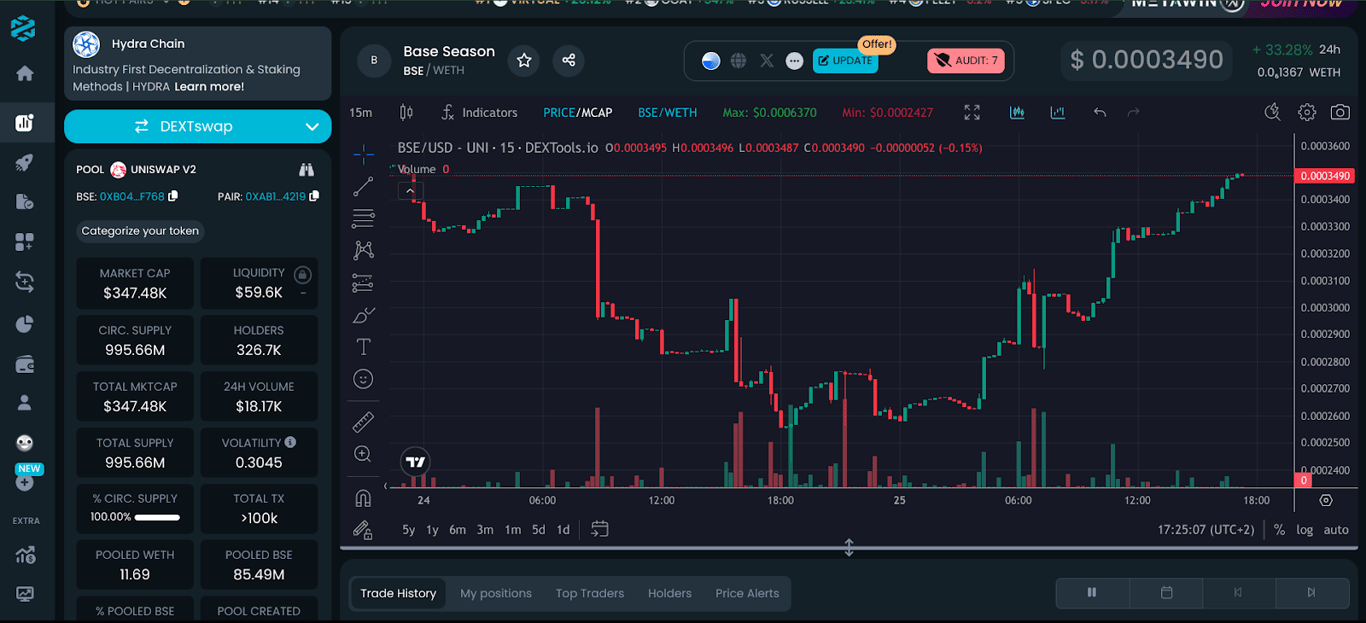Click the AUDIT: 7 button

[966, 61]
